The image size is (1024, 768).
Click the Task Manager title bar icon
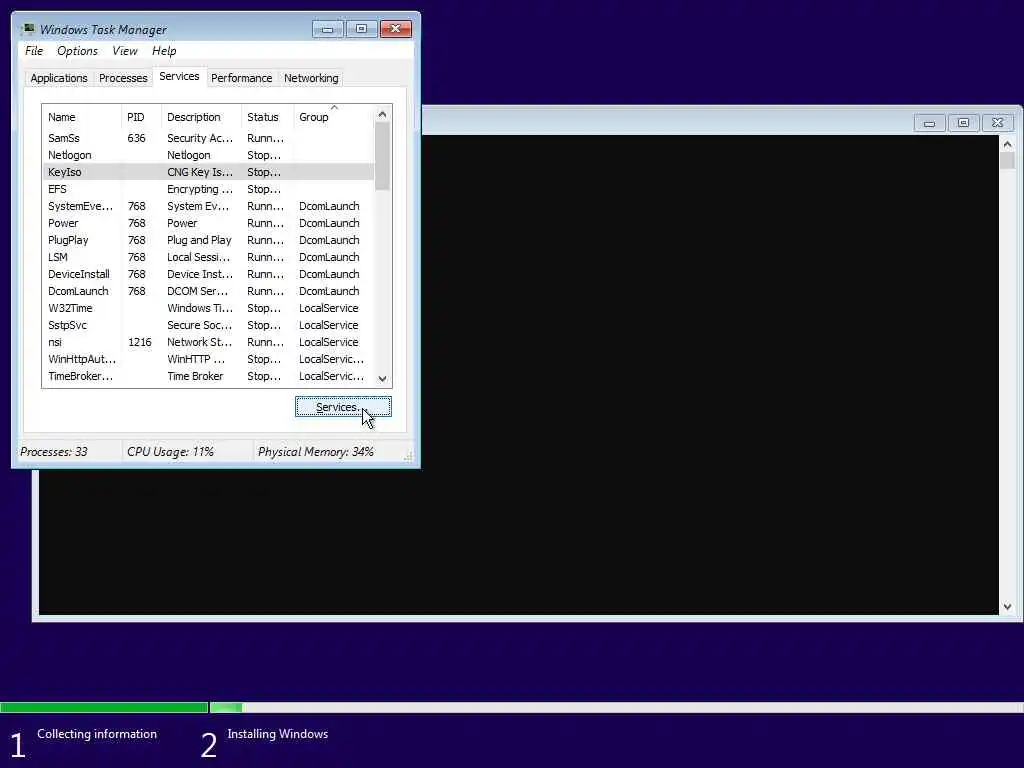[x=28, y=29]
